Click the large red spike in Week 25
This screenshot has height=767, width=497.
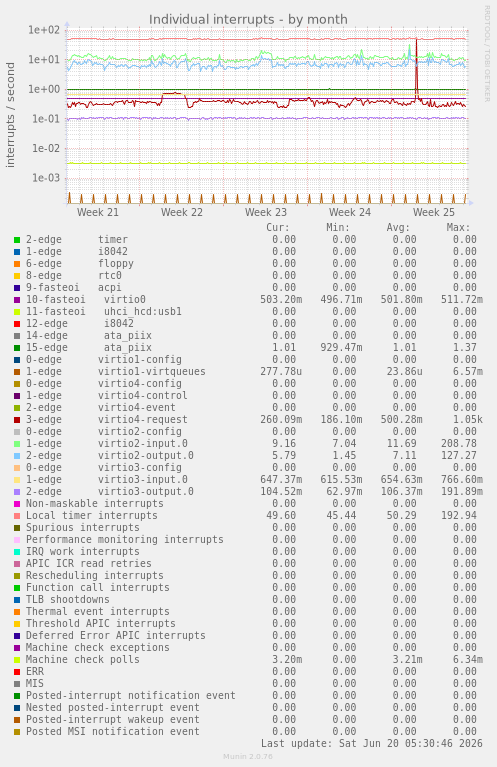tap(416, 68)
